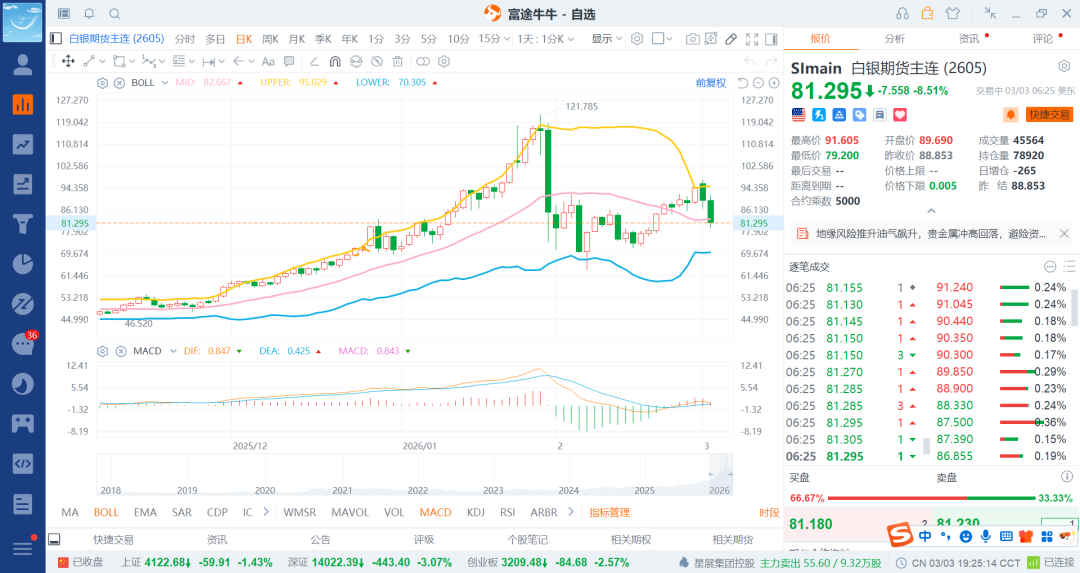Toggle the VOL indicator on

394,512
